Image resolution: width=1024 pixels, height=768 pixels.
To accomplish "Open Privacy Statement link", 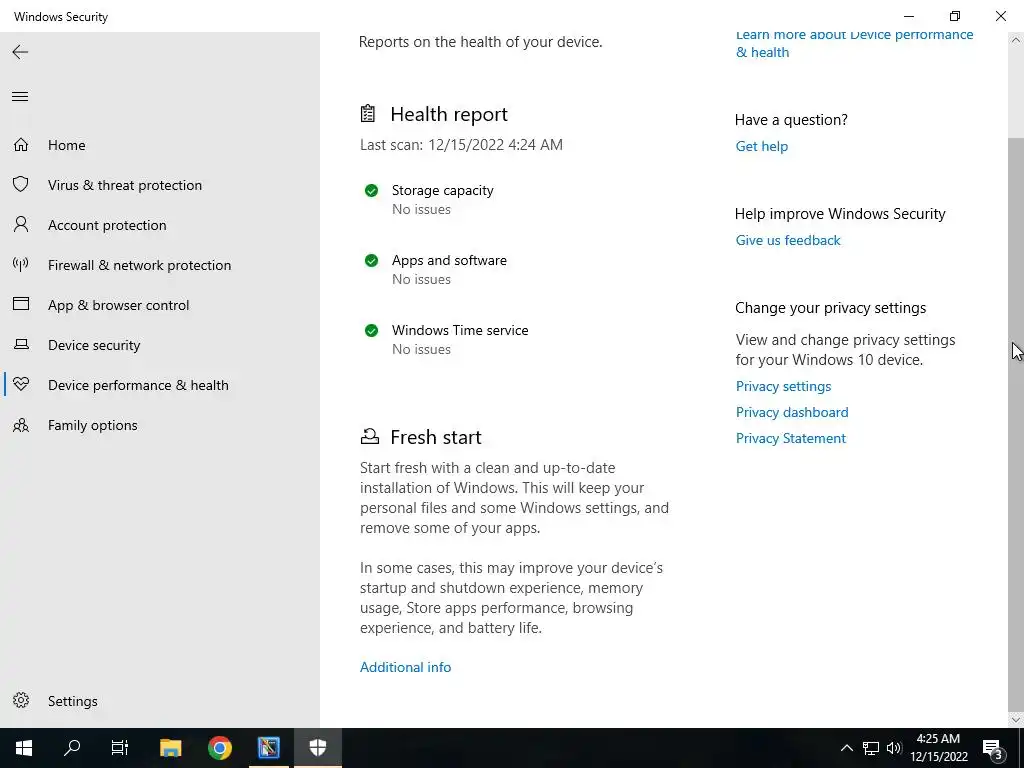I will (x=790, y=438).
